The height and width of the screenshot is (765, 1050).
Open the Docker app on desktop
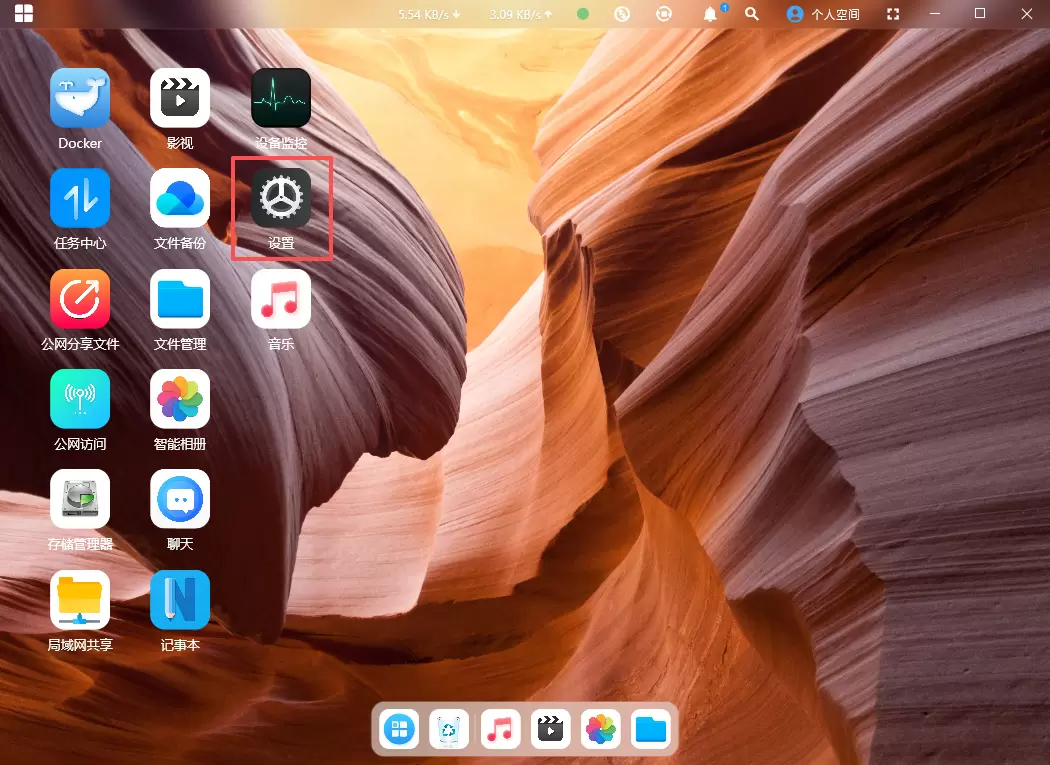click(x=80, y=98)
